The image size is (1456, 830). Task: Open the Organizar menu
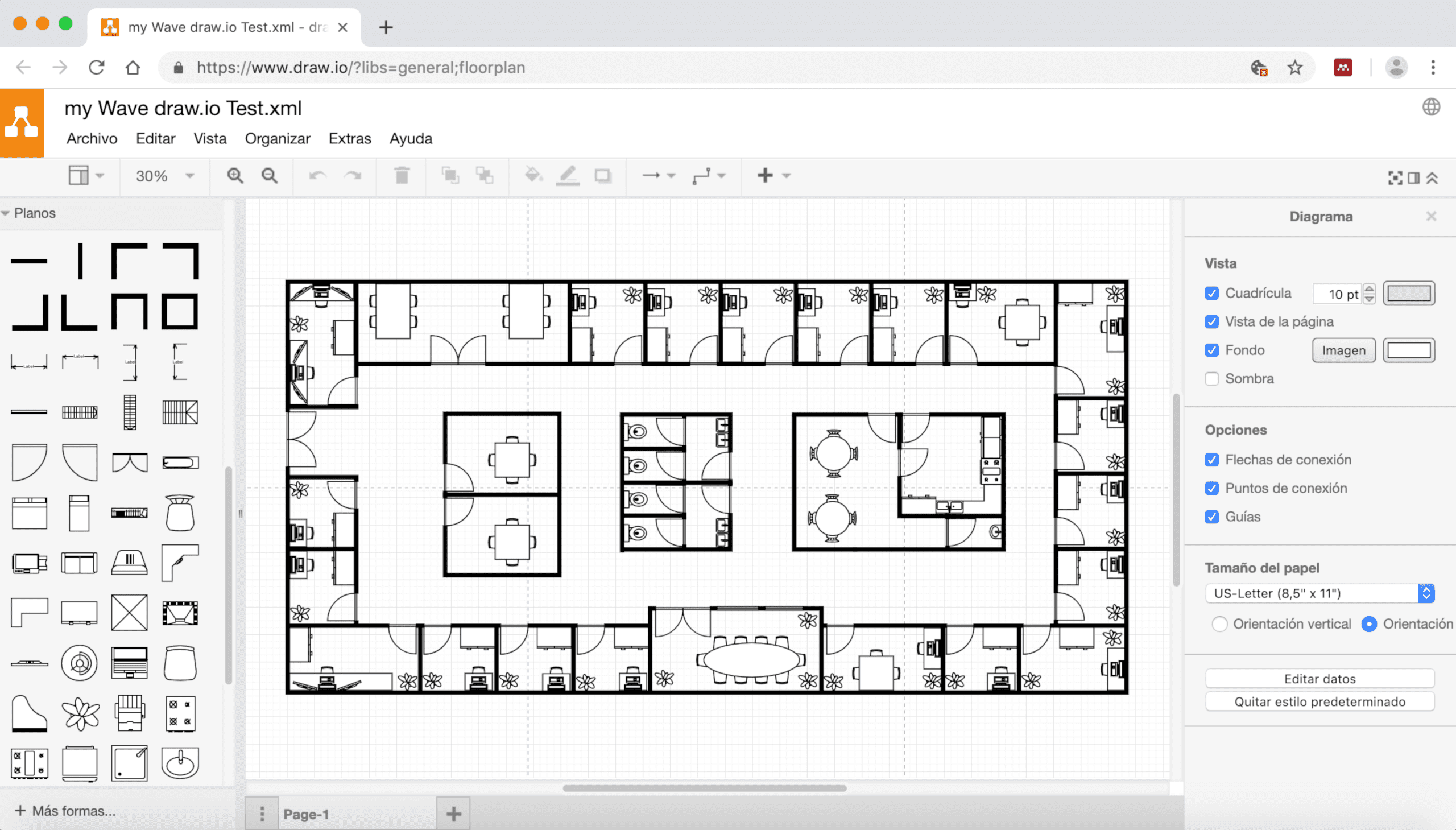click(278, 139)
